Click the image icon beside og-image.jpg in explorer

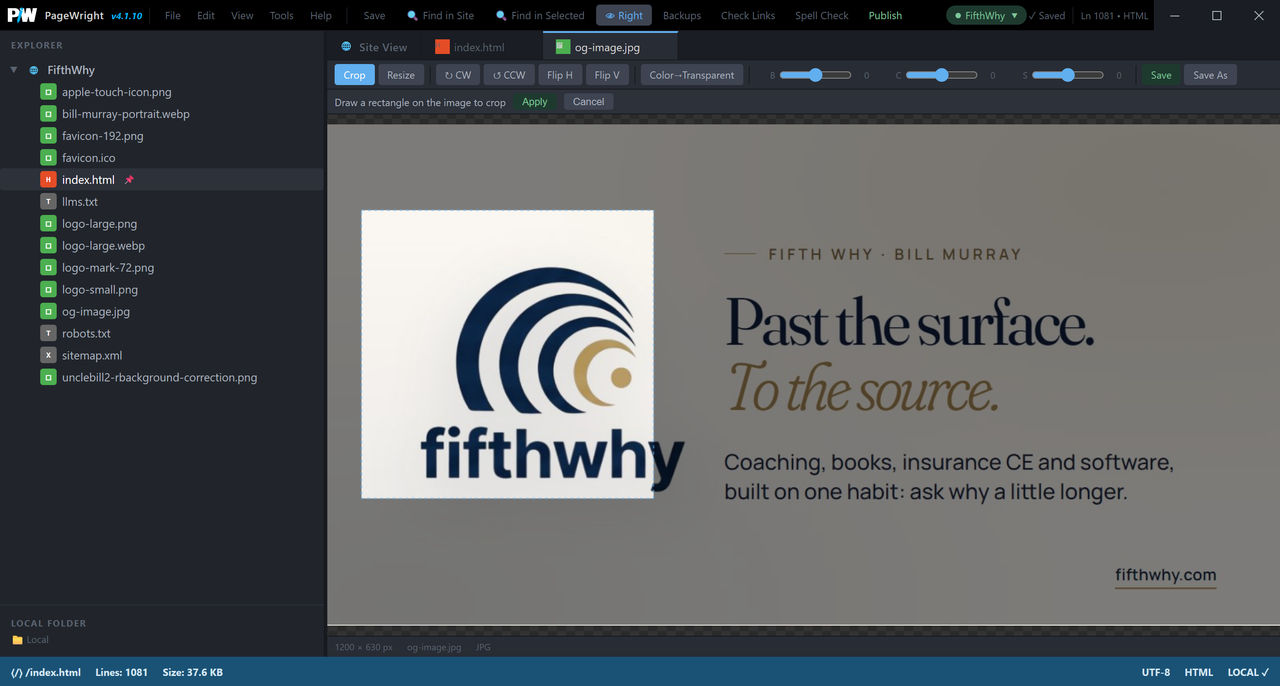[48, 312]
